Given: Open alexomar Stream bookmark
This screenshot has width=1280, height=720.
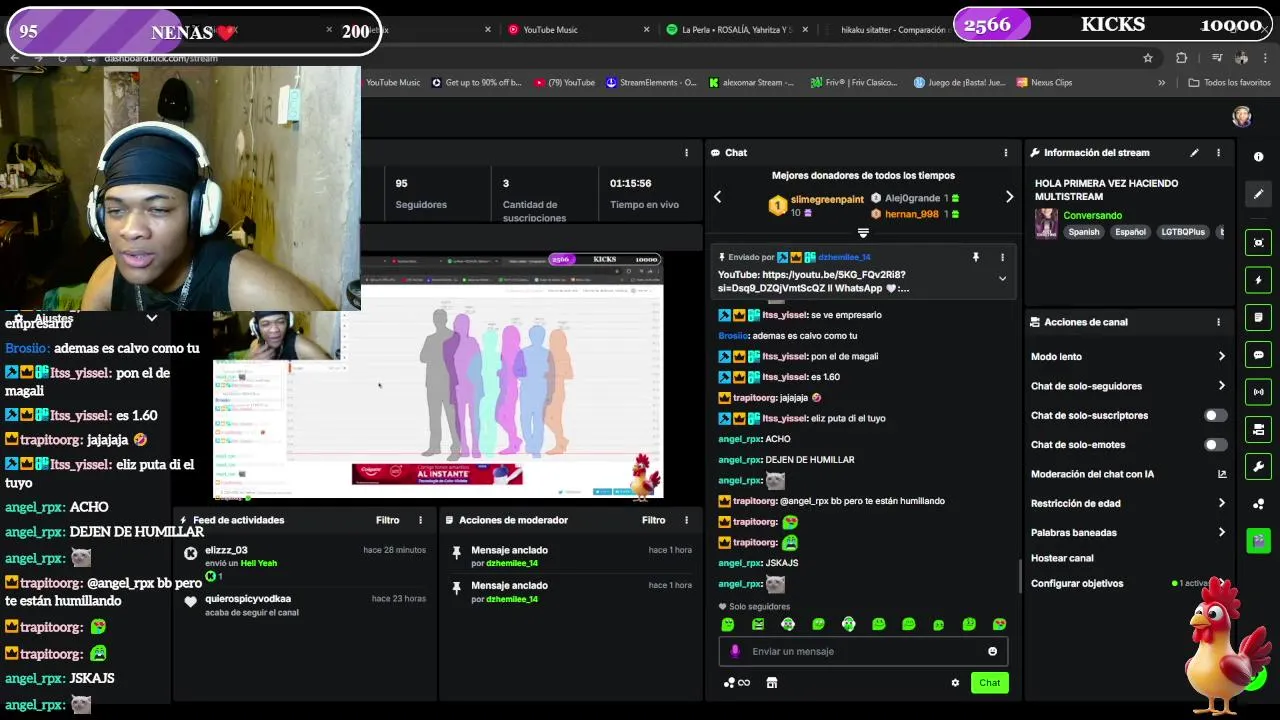Looking at the screenshot, I should pos(751,83).
